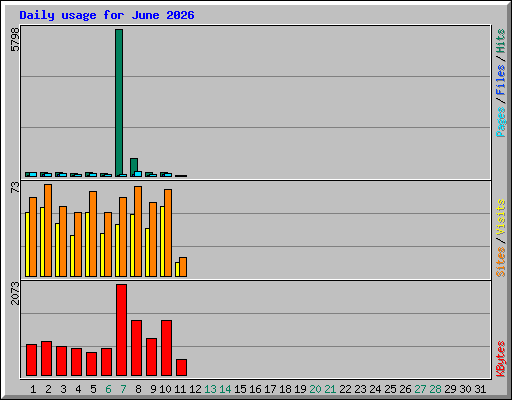Click the red KBytes bar for day 5
The width and height of the screenshot is (512, 400).
click(91, 364)
